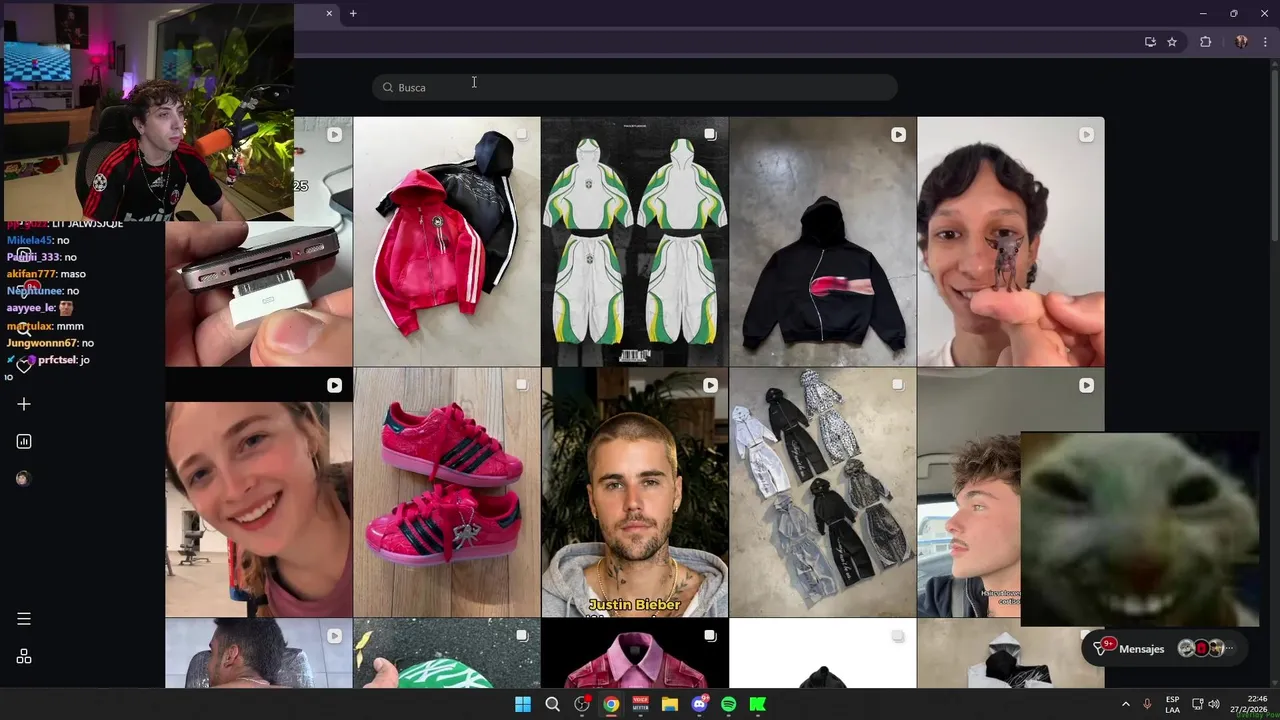Open the Meta apps grid icon in sidebar
1280x720 pixels.
(x=24, y=656)
